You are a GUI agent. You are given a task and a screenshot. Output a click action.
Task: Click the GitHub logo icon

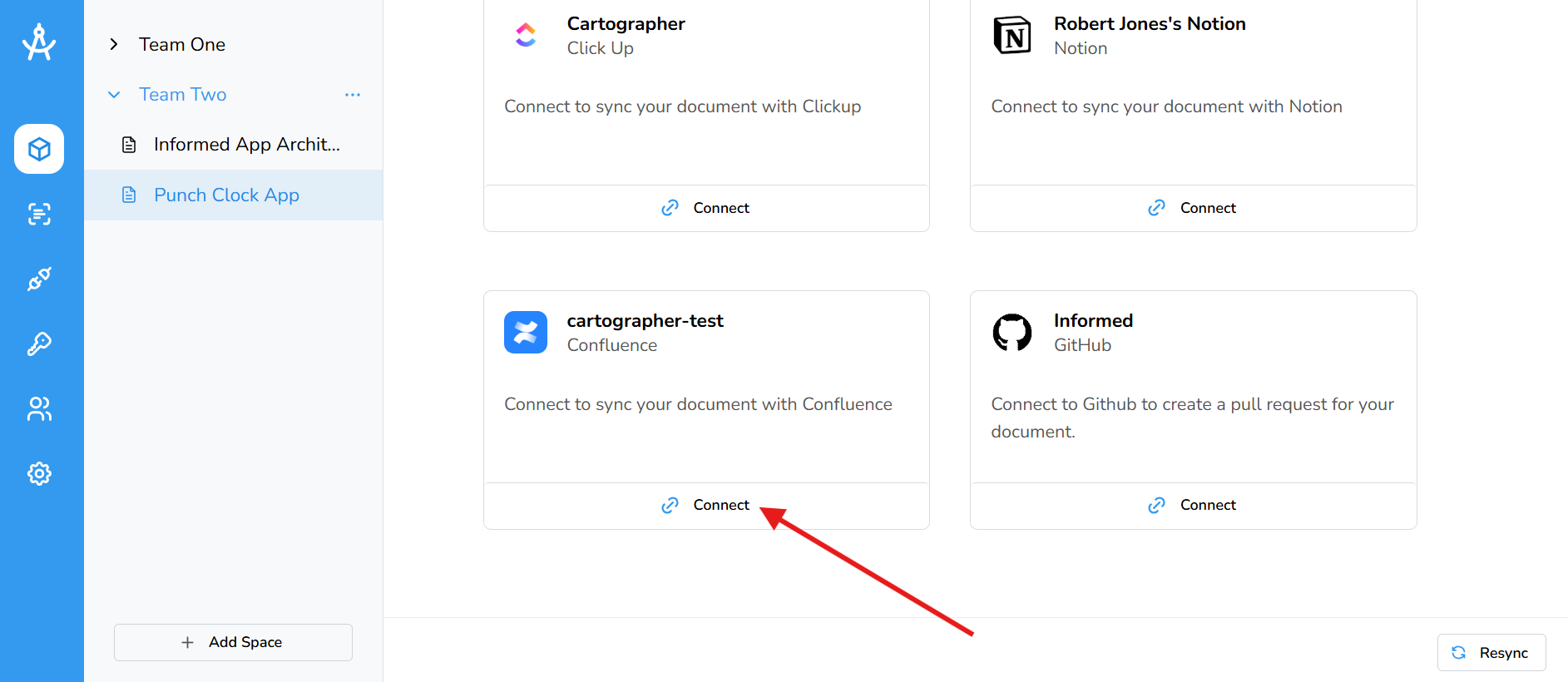[1012, 332]
